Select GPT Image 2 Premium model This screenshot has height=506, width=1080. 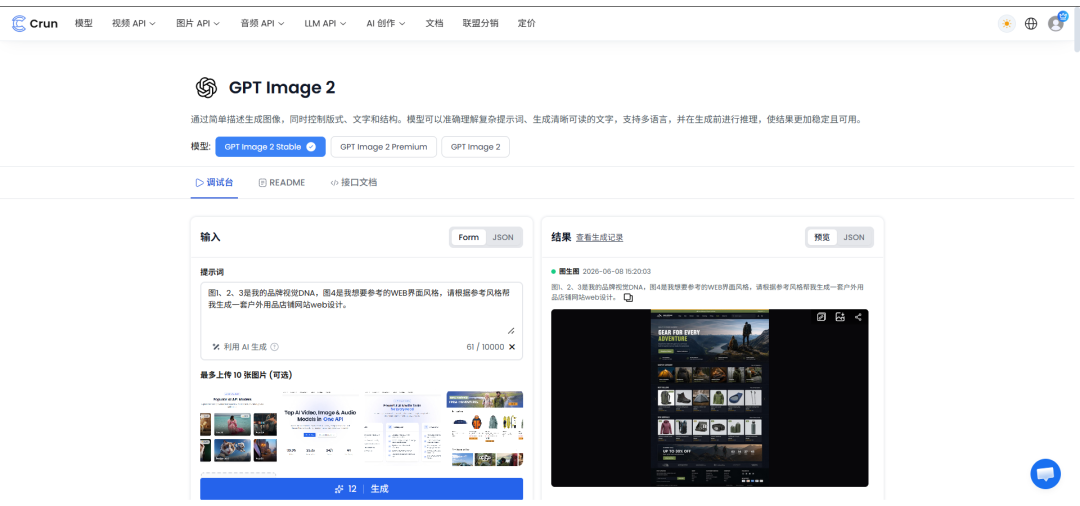[384, 147]
